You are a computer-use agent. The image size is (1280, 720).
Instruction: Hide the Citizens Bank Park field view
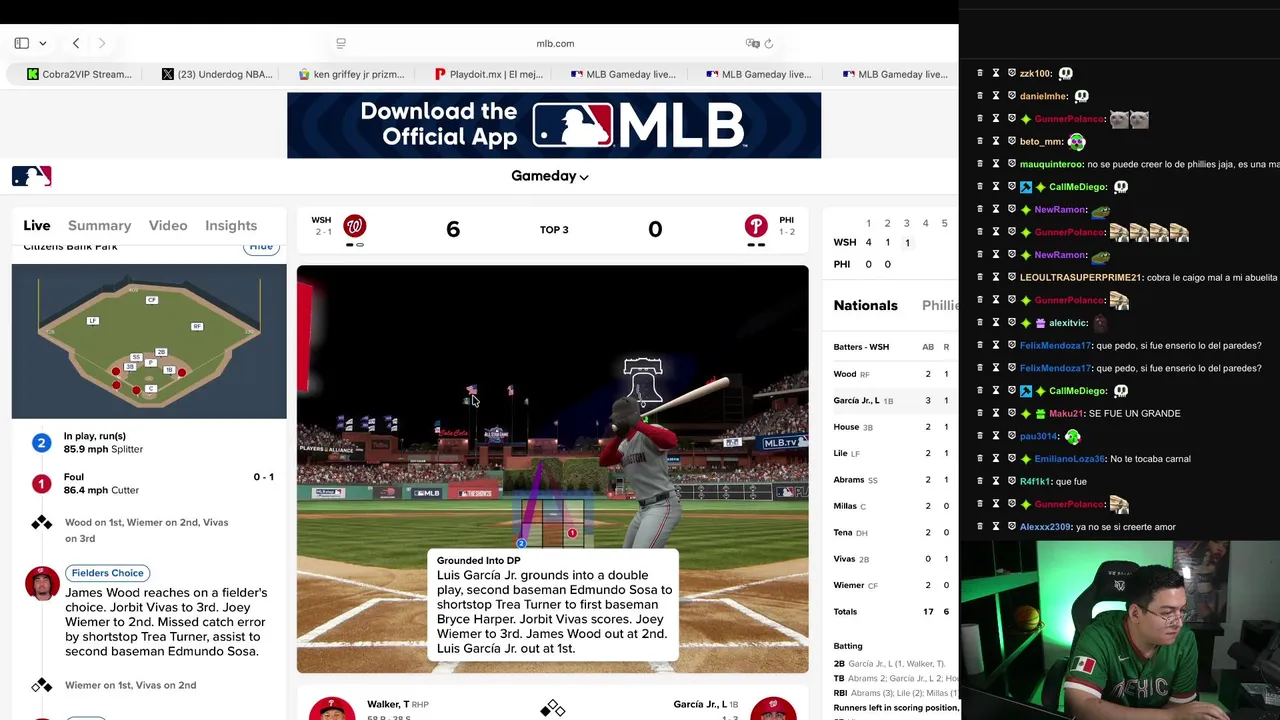point(261,246)
